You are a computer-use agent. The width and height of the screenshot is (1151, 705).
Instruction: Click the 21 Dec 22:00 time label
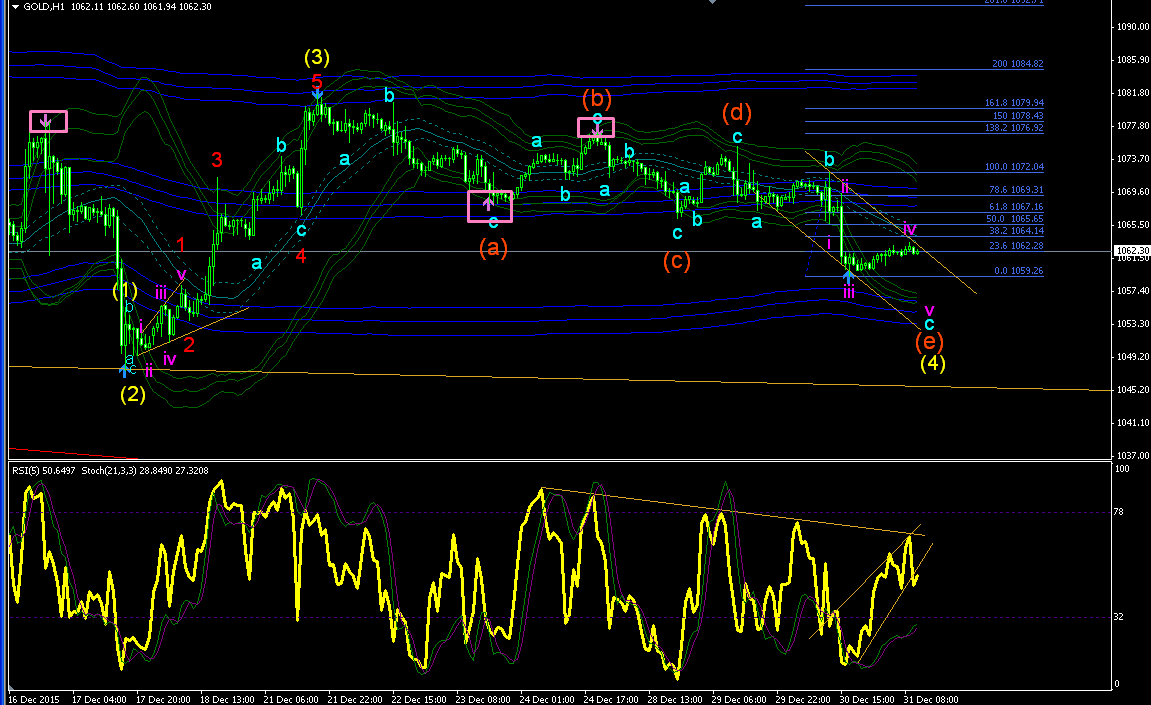click(x=355, y=699)
